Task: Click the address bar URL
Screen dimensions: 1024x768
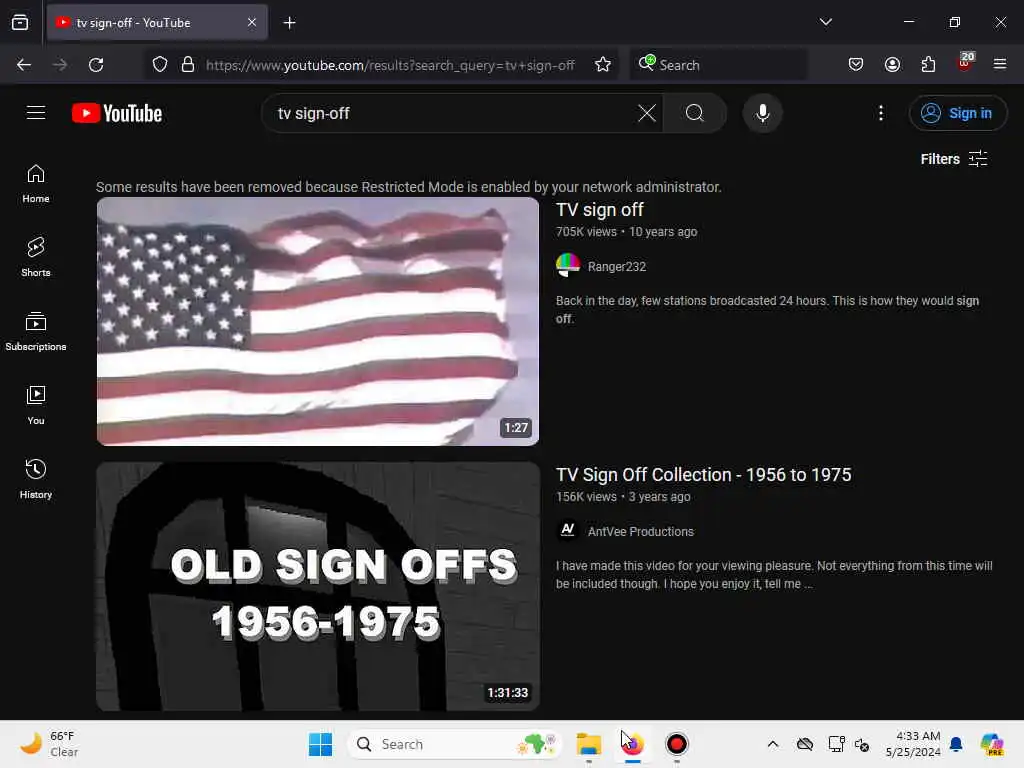Action: click(390, 65)
